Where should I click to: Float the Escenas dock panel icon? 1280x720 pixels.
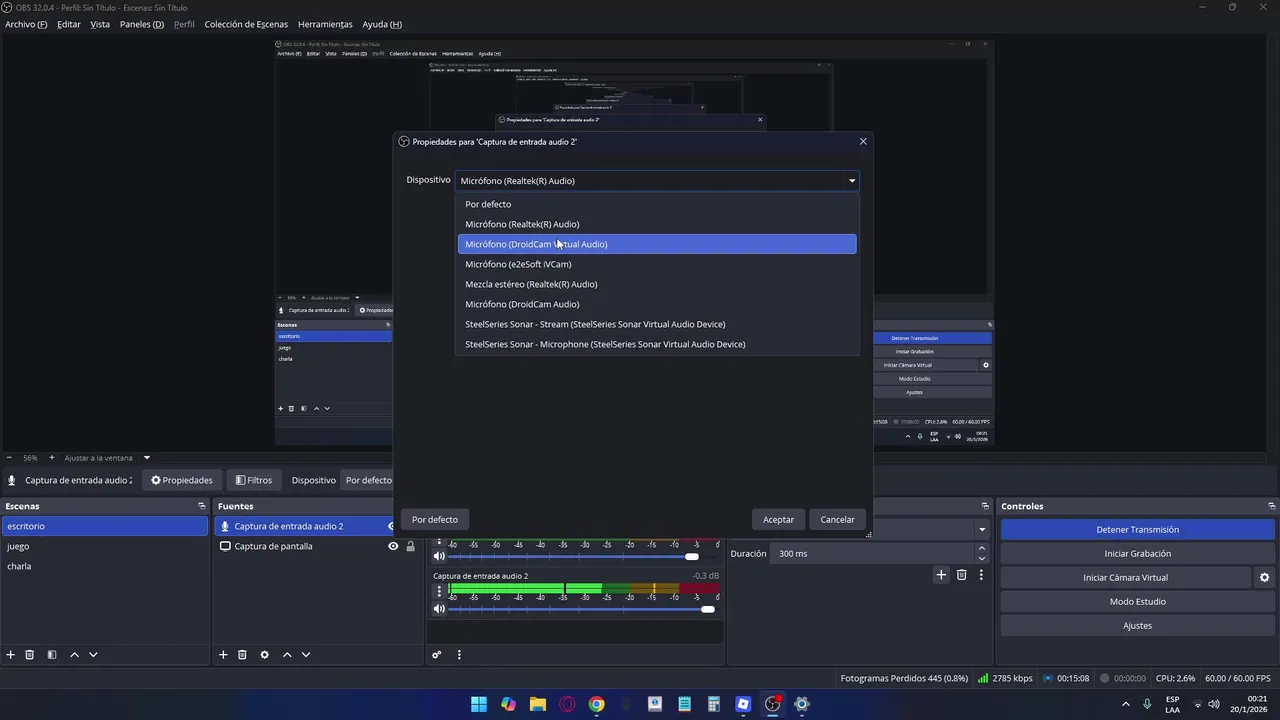pos(201,506)
